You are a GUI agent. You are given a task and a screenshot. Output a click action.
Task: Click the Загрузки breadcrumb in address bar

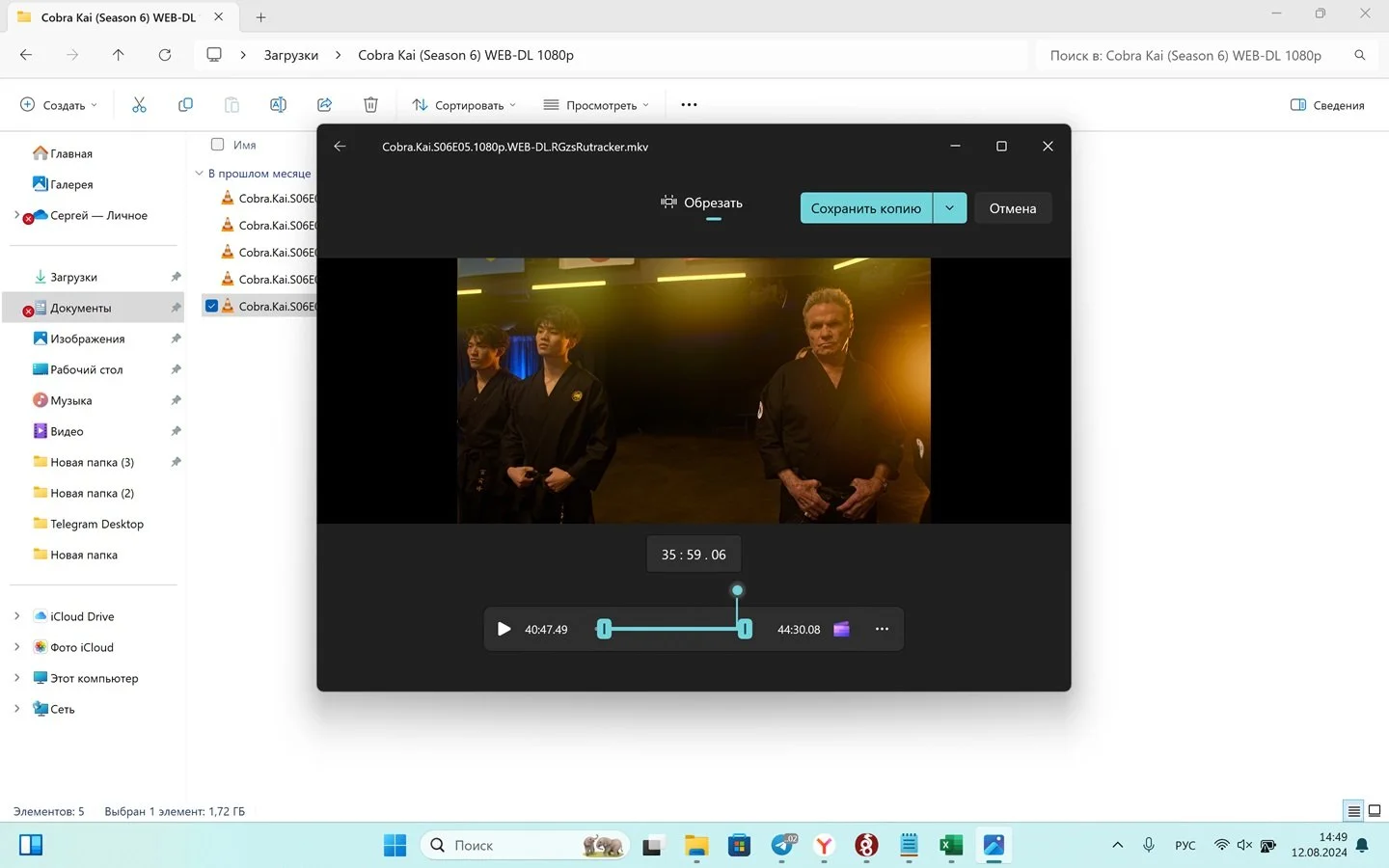(291, 55)
